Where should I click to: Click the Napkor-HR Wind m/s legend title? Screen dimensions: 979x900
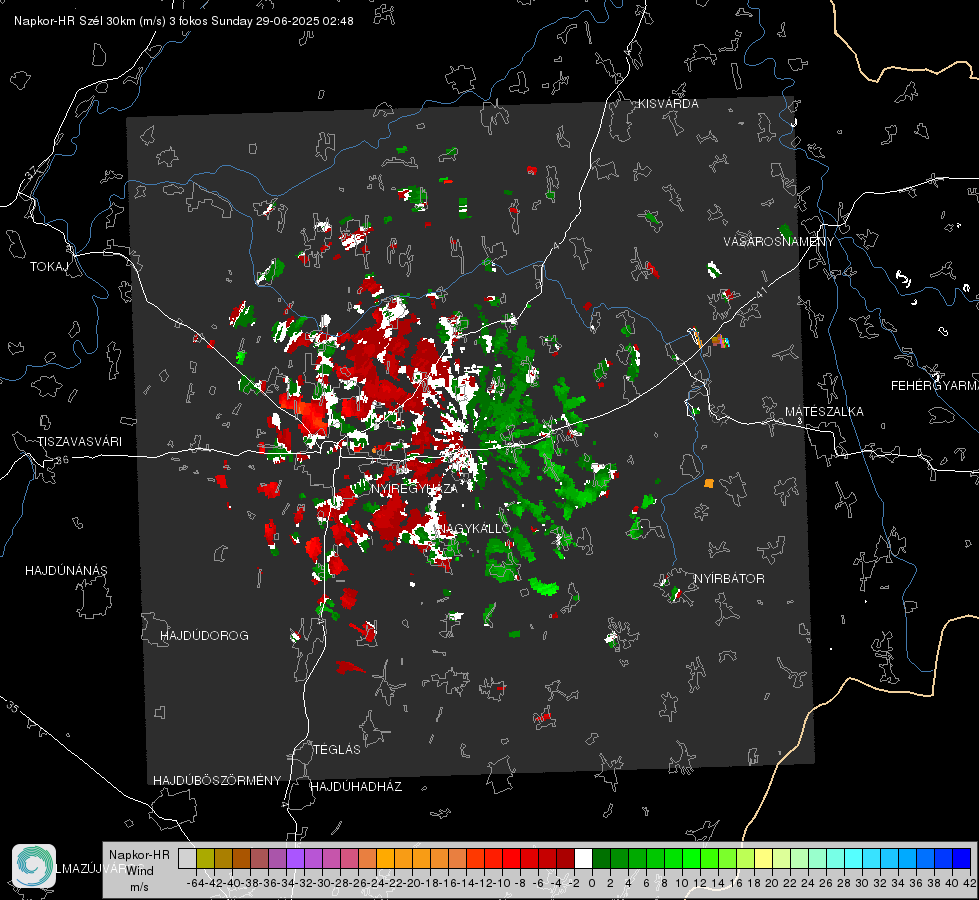pyautogui.click(x=139, y=871)
